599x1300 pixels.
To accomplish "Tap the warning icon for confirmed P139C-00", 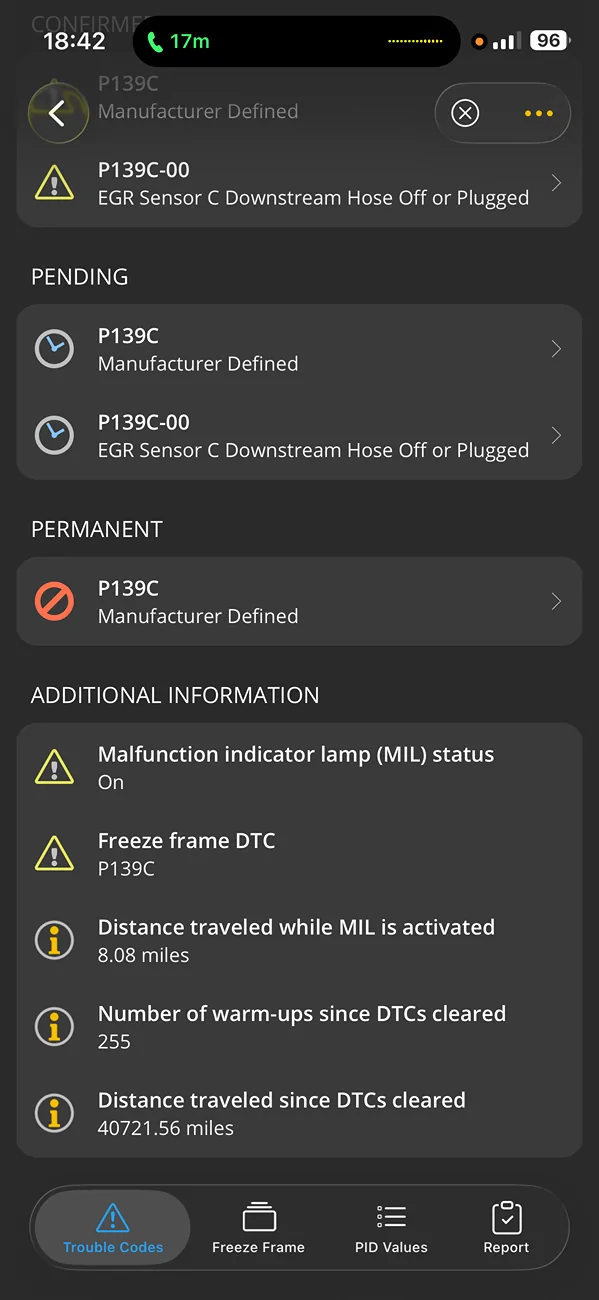I will click(x=54, y=183).
